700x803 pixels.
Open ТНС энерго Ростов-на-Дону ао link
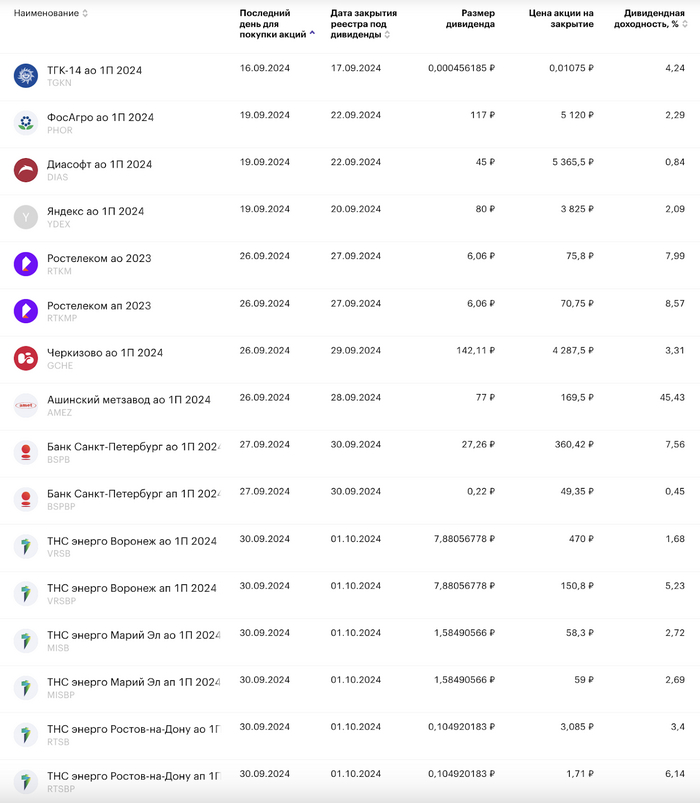click(133, 728)
